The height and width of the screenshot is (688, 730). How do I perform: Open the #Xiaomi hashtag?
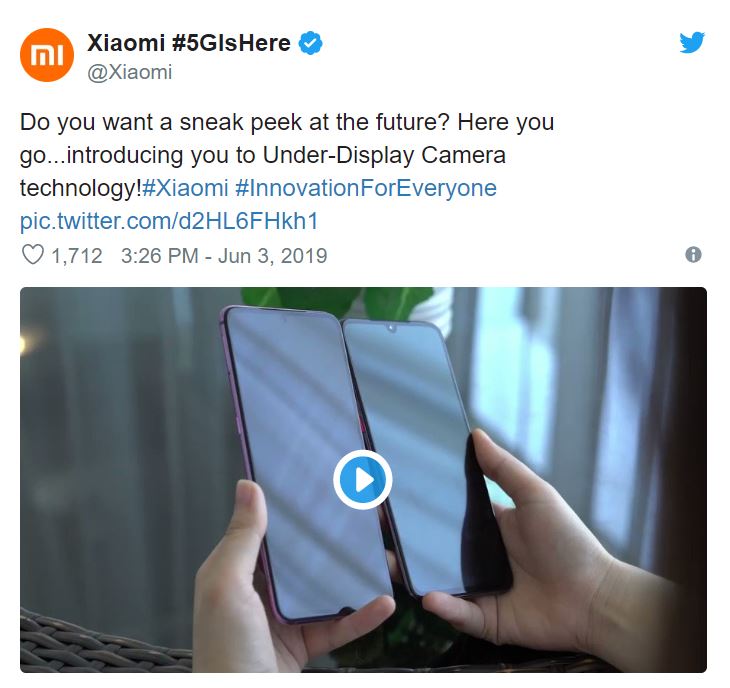pos(185,188)
